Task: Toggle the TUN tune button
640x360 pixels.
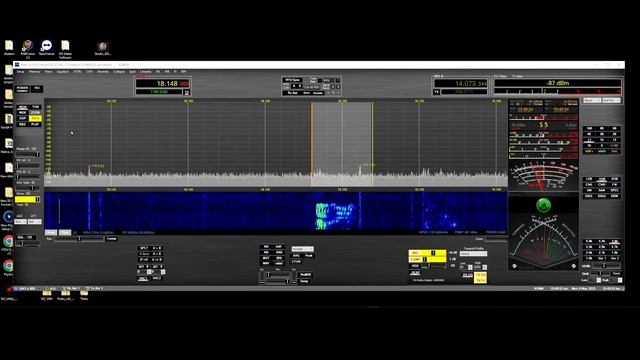Action: 36,107
